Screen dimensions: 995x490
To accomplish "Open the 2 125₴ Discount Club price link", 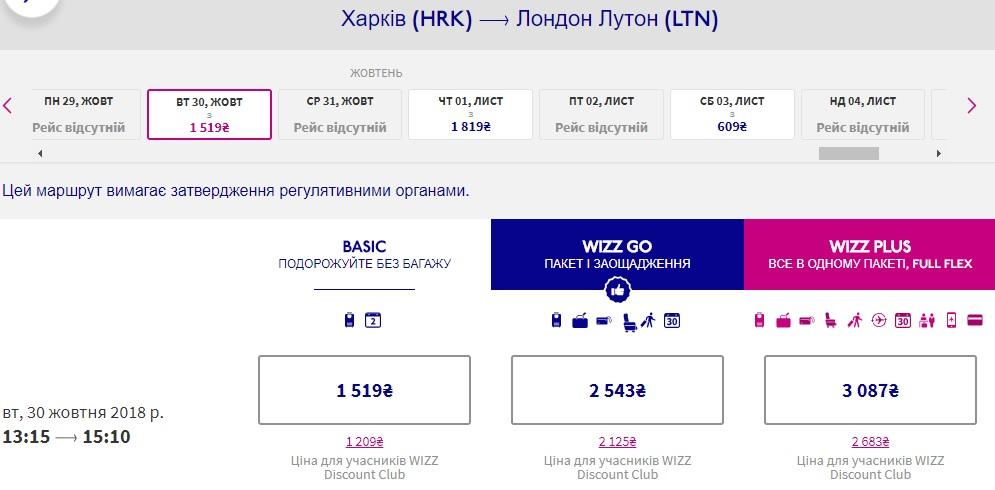I will (617, 441).
